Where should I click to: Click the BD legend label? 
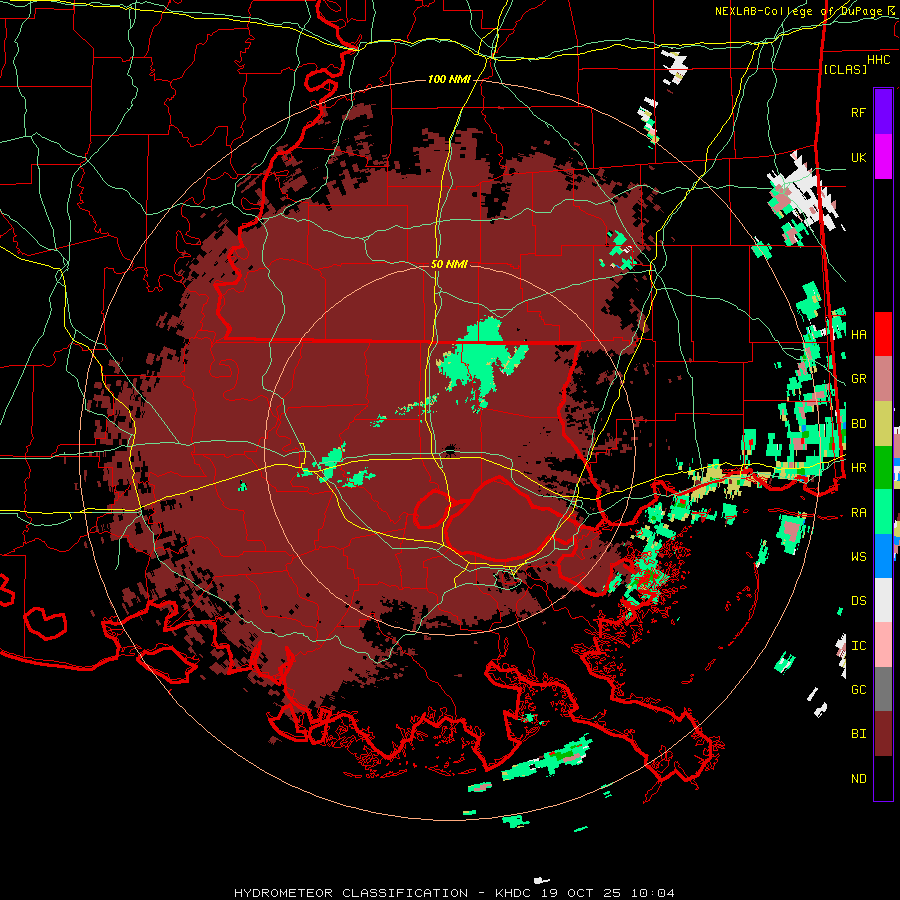pyautogui.click(x=858, y=424)
